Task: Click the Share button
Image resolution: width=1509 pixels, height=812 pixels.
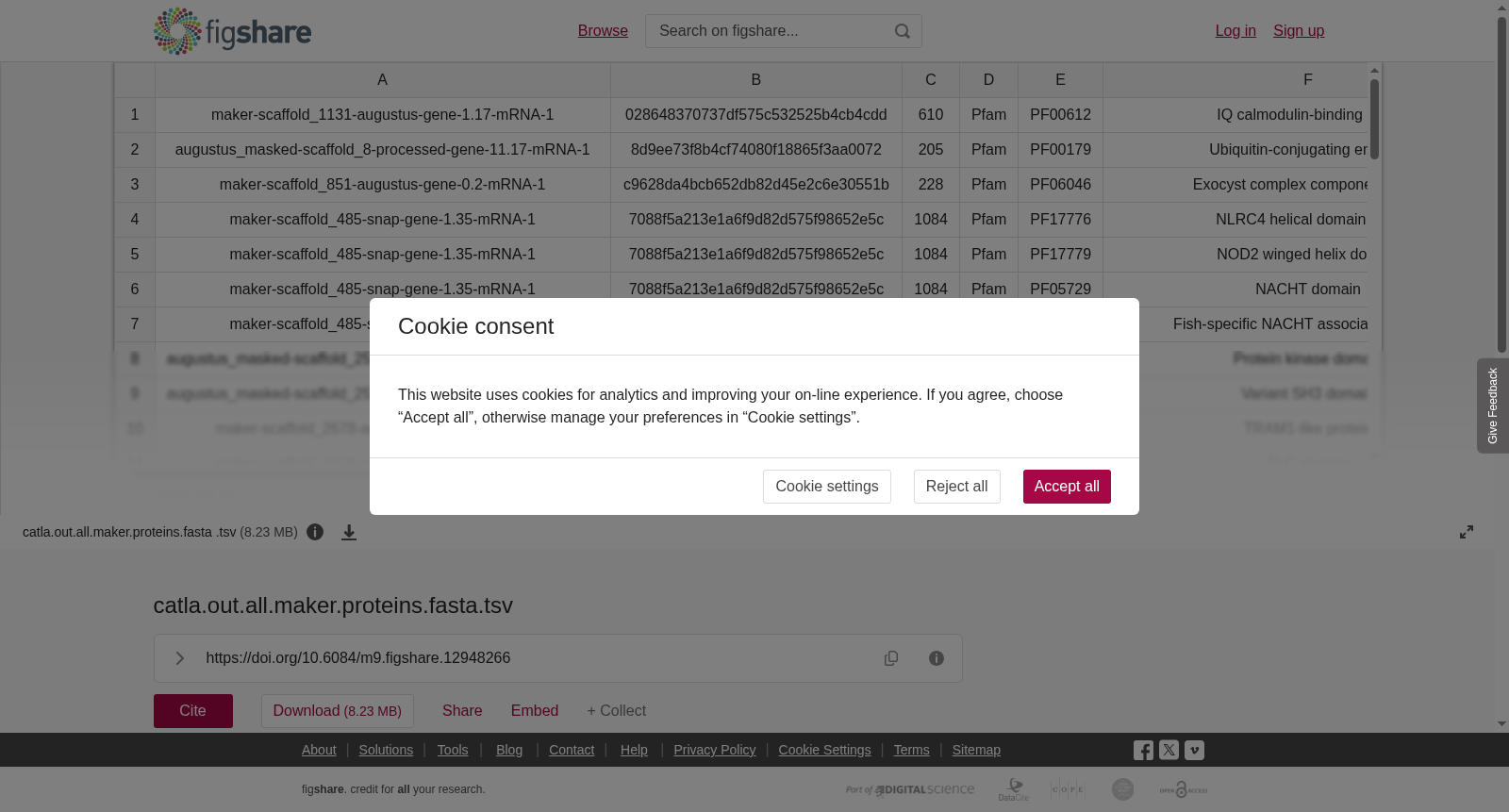Action: click(462, 711)
